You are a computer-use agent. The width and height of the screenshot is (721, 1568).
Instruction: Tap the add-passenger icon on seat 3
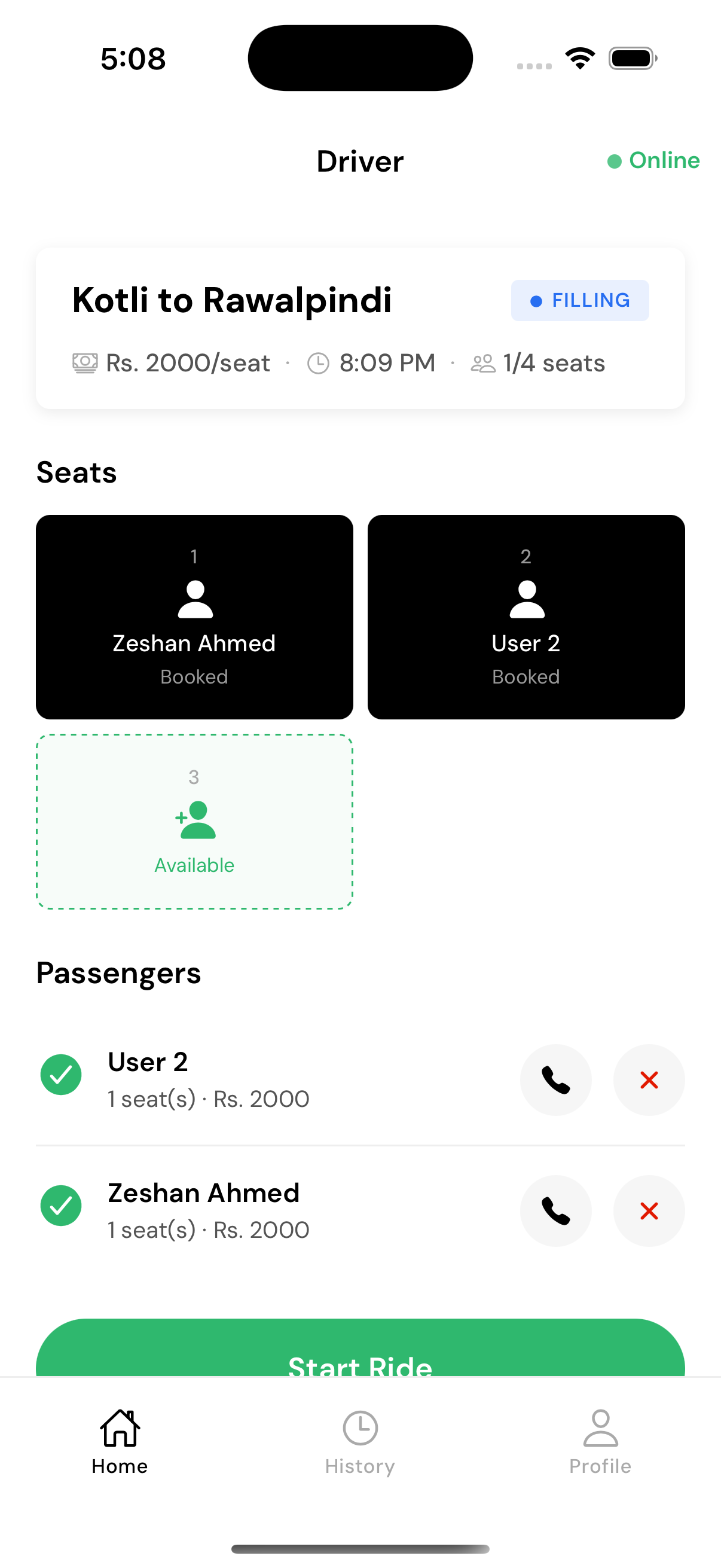pyautogui.click(x=195, y=819)
